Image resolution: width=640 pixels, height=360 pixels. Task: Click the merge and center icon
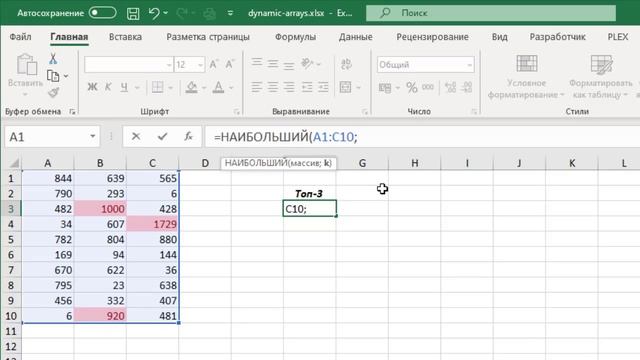tap(345, 87)
